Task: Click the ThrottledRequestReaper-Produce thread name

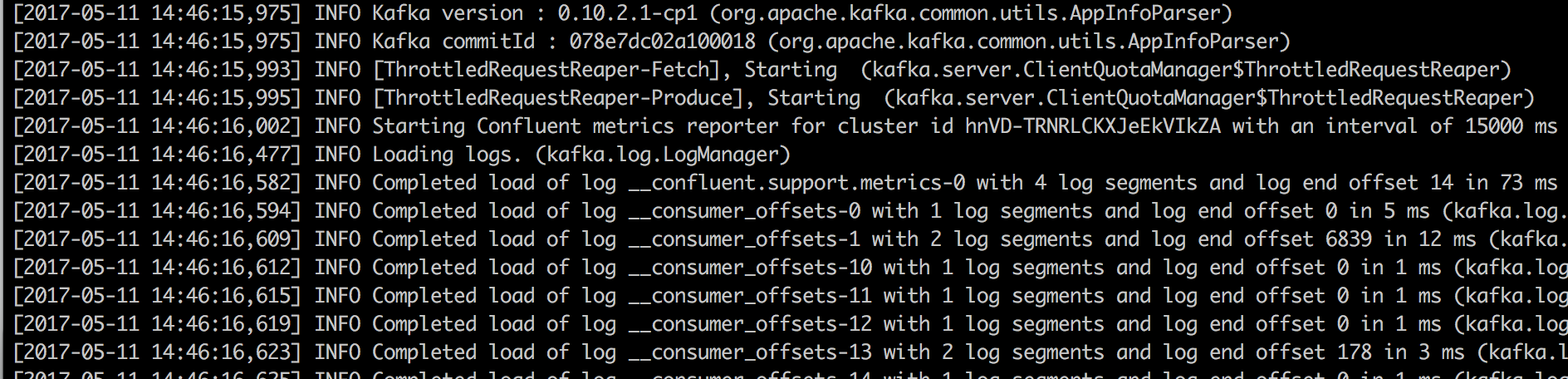Action: [x=558, y=98]
